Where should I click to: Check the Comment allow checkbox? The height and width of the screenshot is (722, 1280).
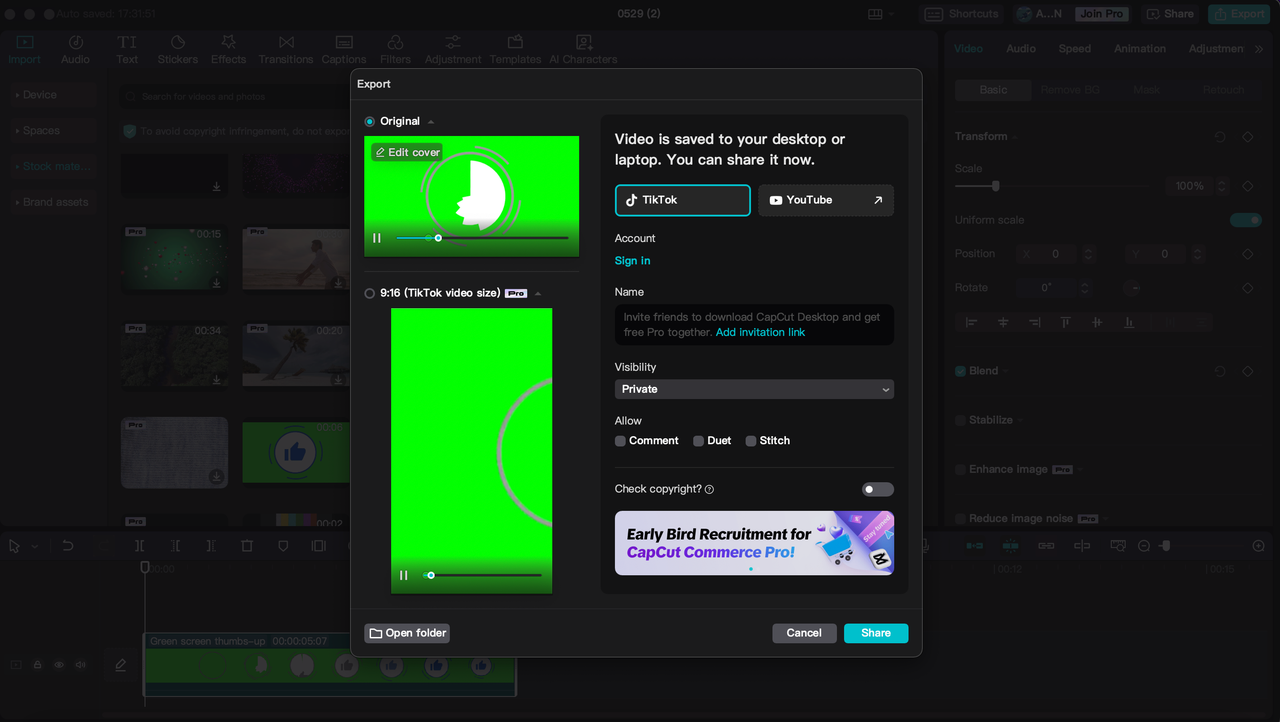tap(620, 441)
